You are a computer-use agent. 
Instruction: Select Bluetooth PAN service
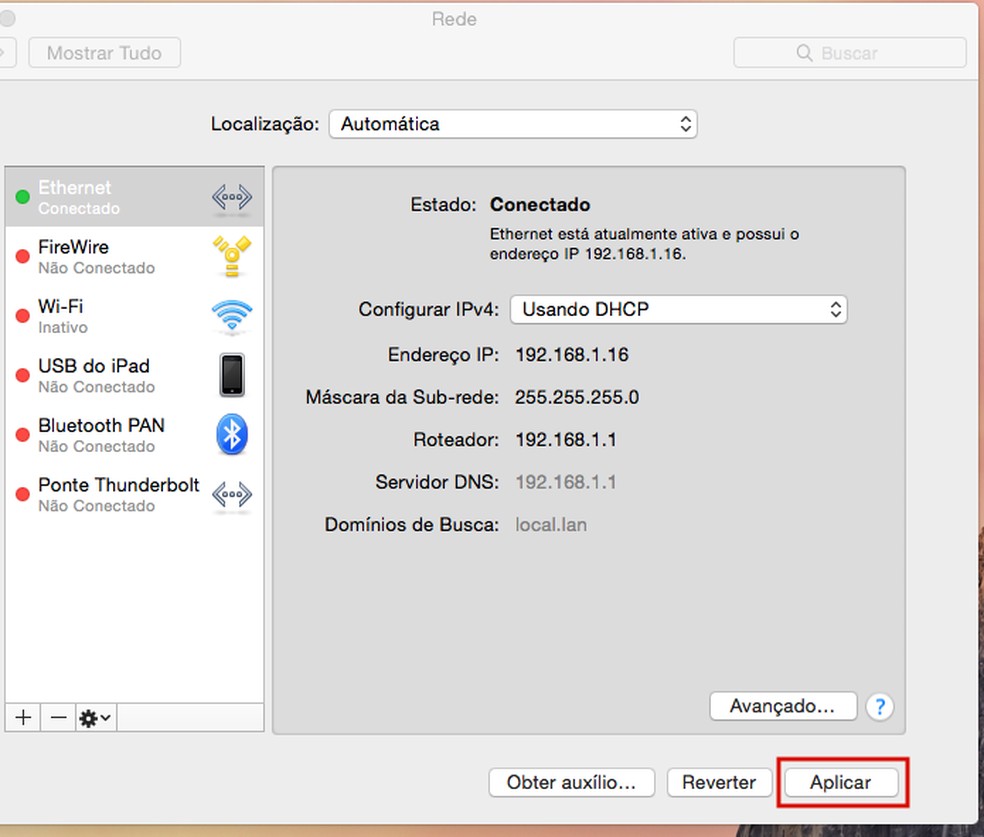pos(134,435)
